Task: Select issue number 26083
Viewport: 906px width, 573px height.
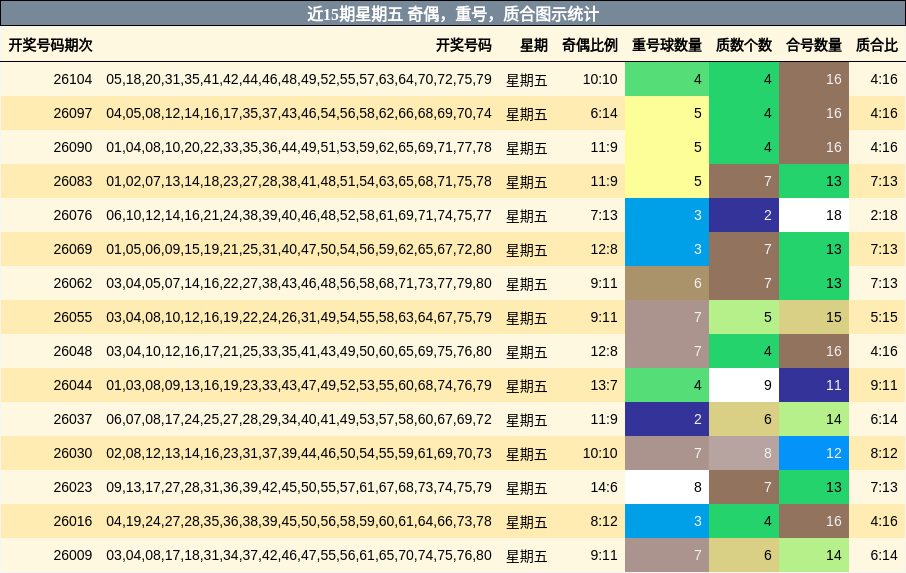Action: pos(73,181)
